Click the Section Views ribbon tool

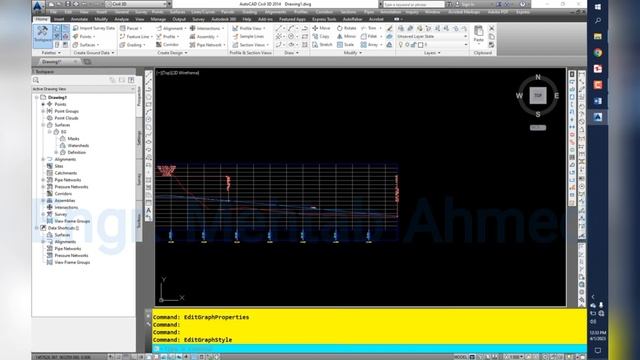pos(250,45)
